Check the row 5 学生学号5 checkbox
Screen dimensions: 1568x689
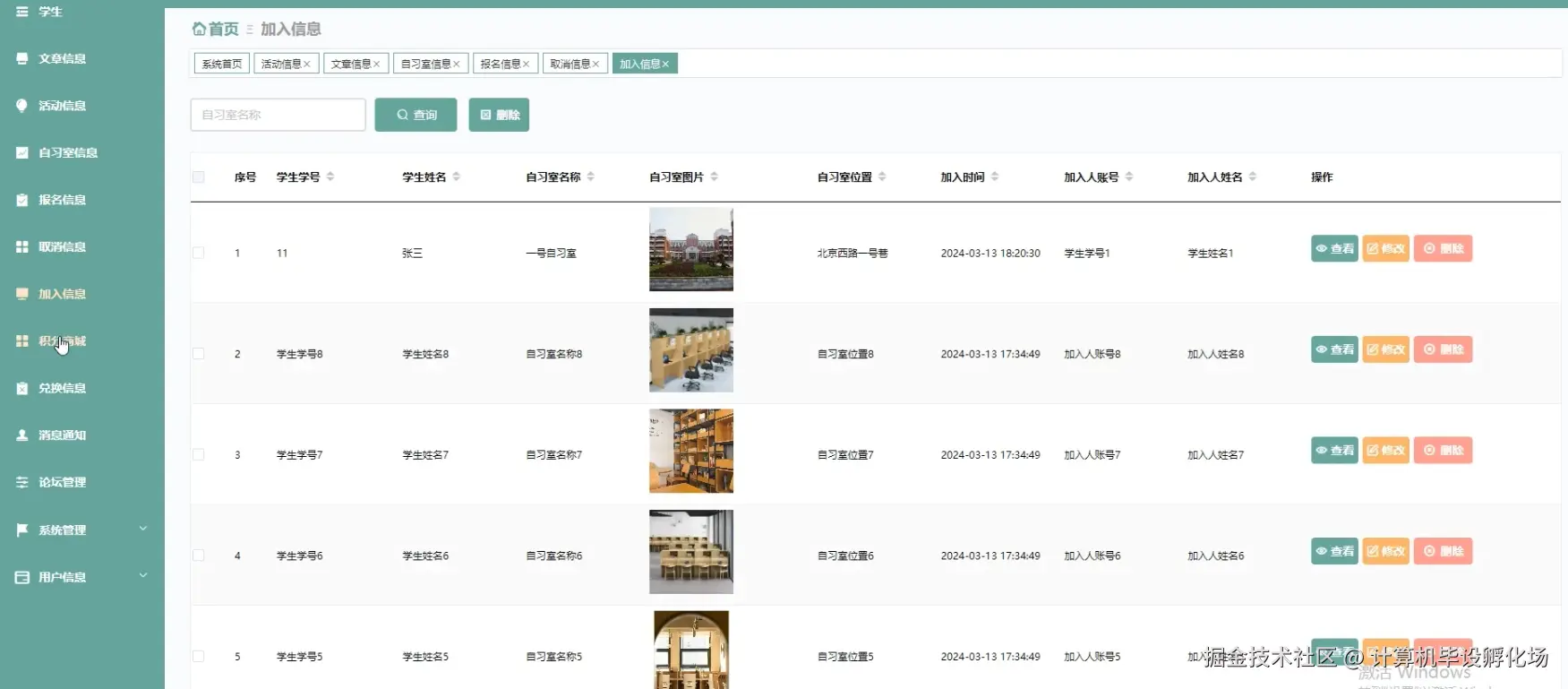click(x=199, y=656)
